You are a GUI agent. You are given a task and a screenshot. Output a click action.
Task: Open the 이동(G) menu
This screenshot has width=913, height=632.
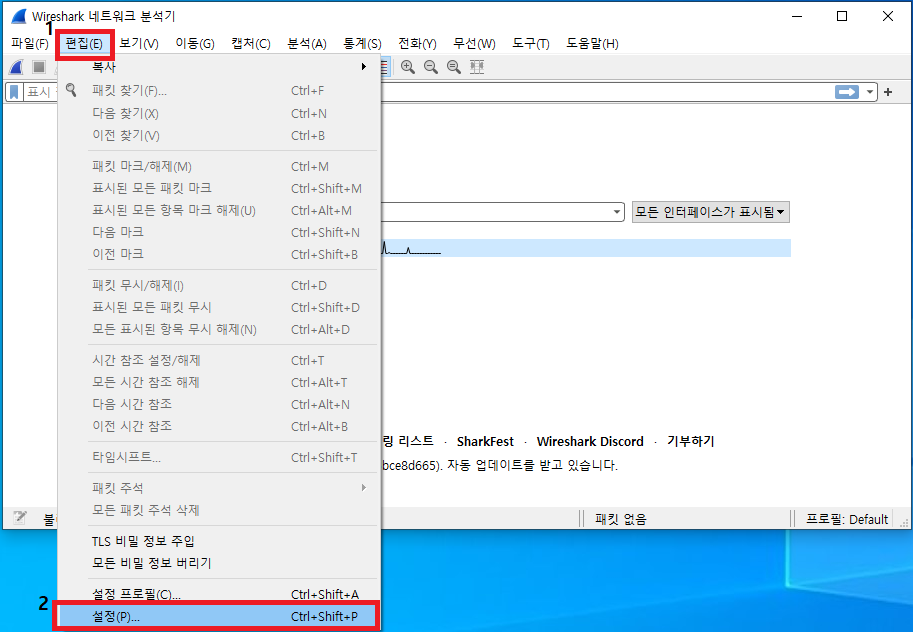tap(195, 44)
